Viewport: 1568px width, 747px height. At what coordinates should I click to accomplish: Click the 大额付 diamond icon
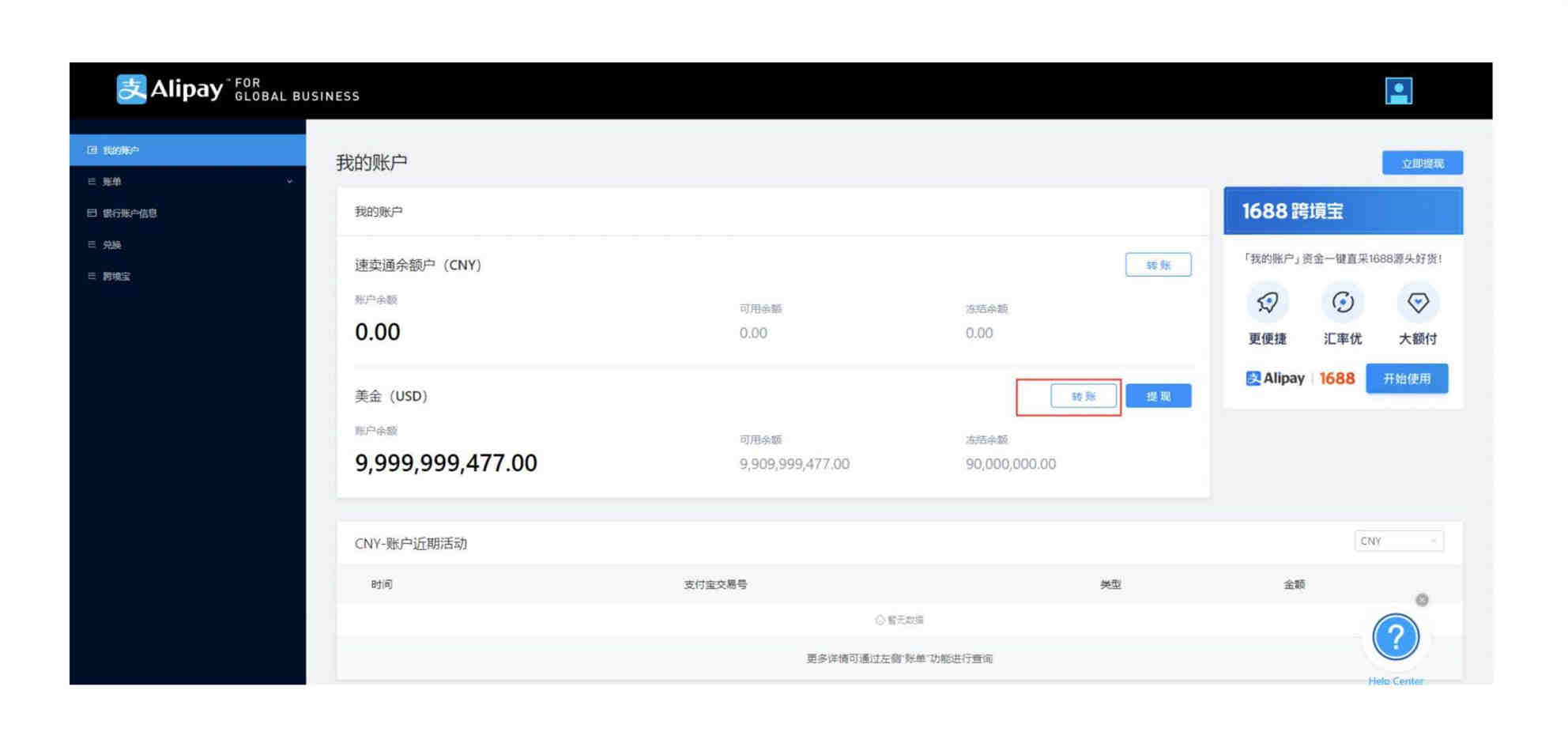[x=1418, y=303]
